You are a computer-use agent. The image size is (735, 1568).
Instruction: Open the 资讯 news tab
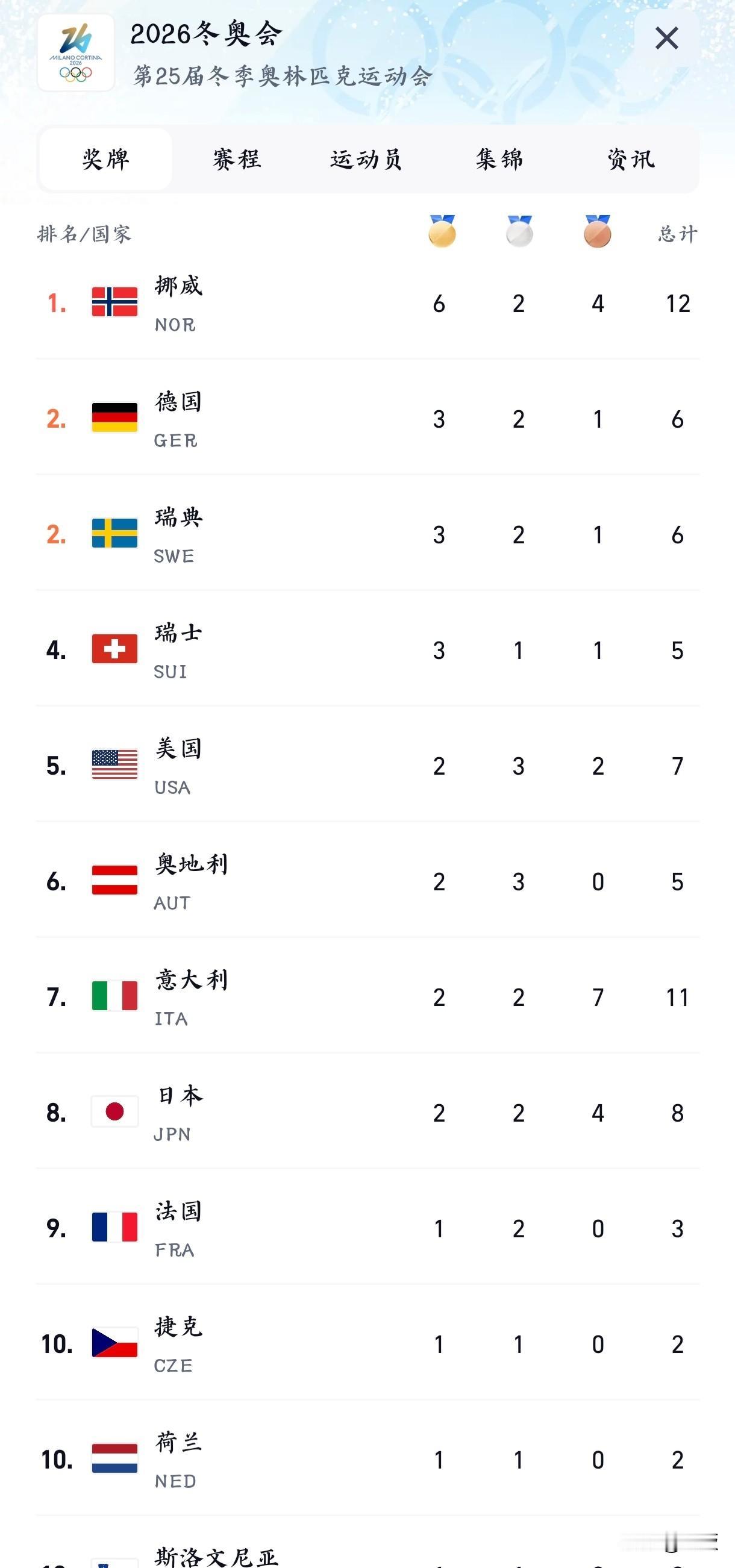click(631, 160)
